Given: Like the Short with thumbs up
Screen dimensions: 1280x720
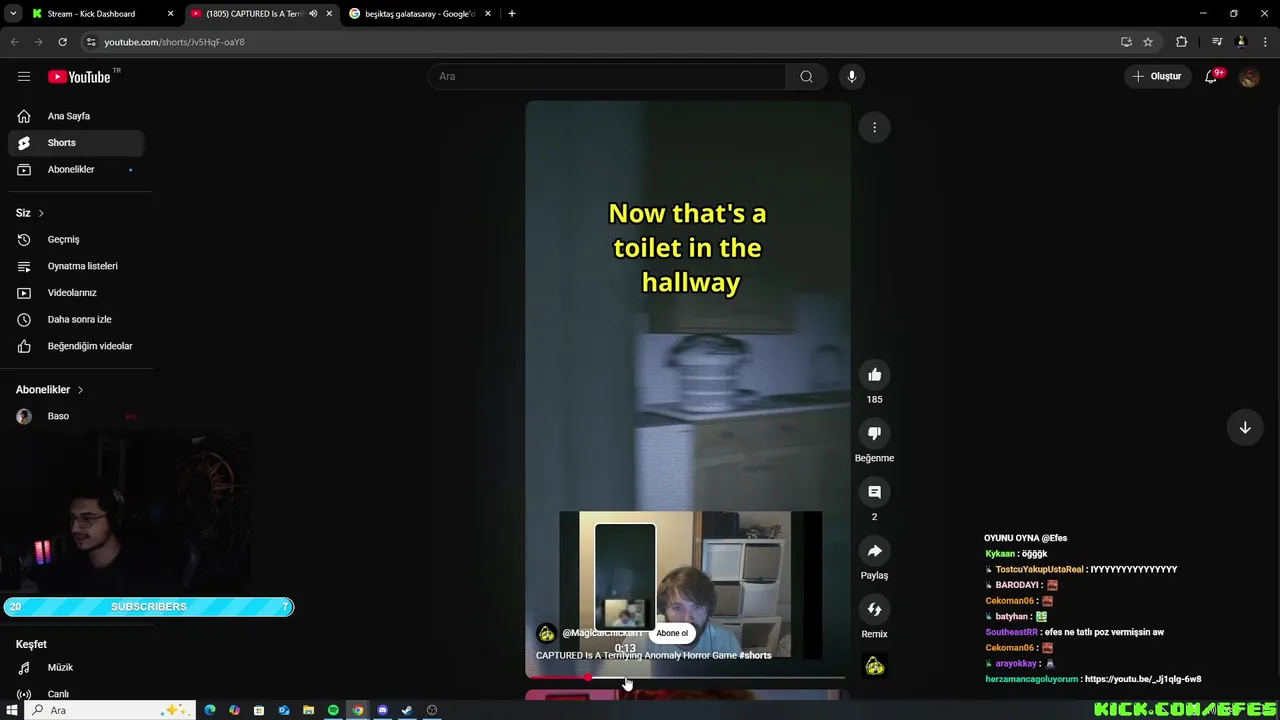Looking at the screenshot, I should point(874,375).
